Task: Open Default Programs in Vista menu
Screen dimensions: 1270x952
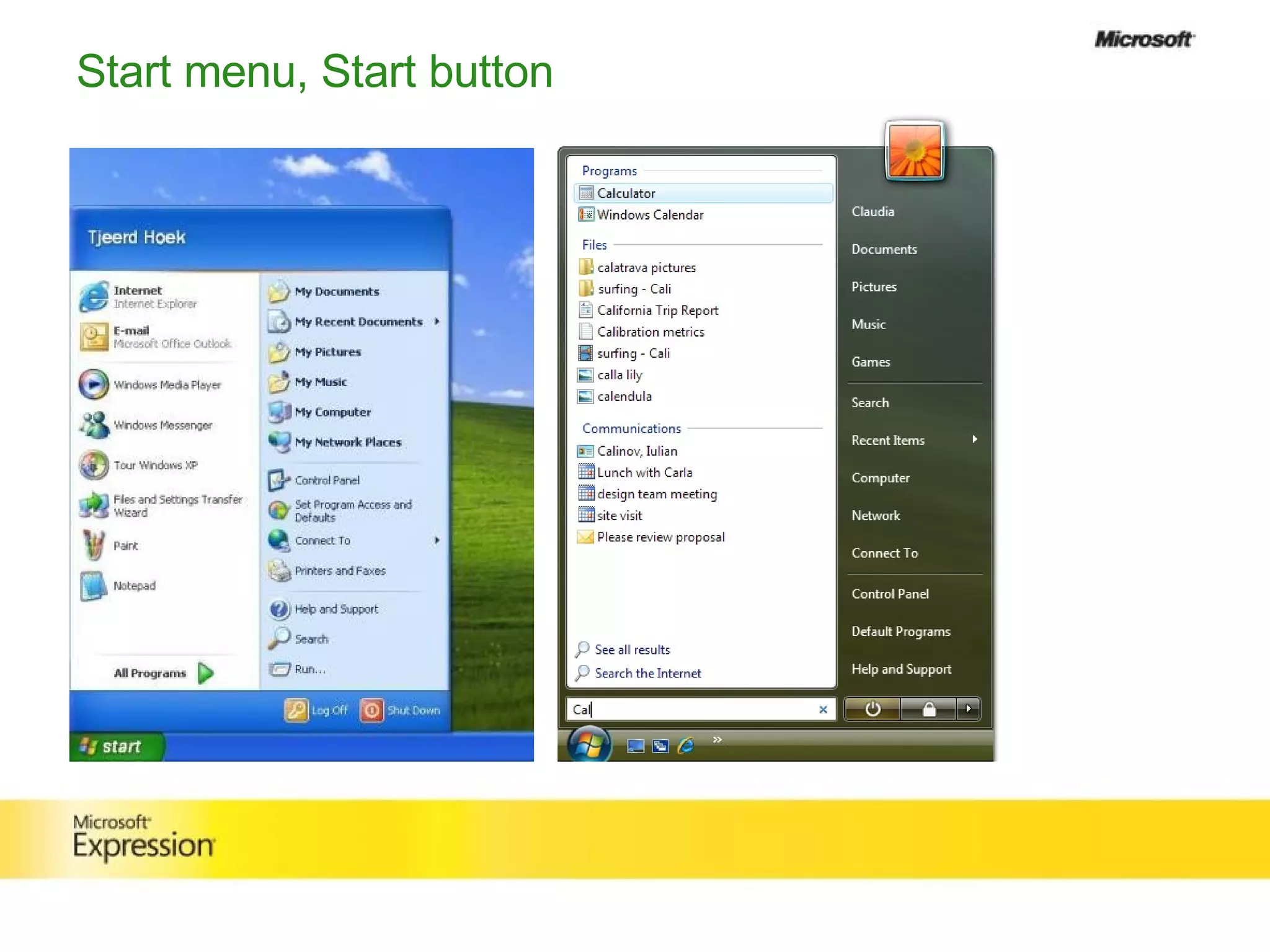Action: click(900, 632)
